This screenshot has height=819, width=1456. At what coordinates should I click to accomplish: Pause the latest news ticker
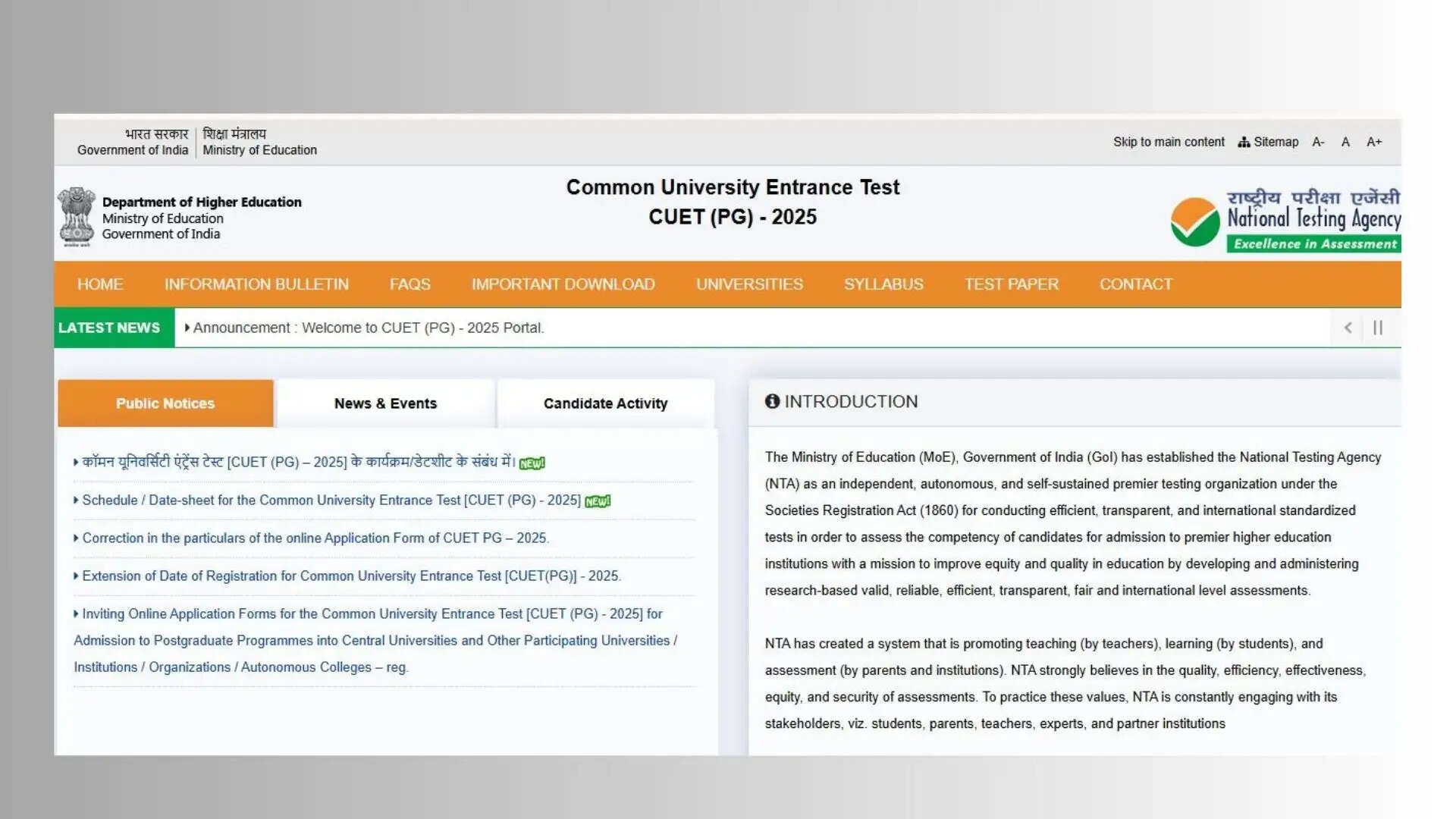click(x=1378, y=328)
